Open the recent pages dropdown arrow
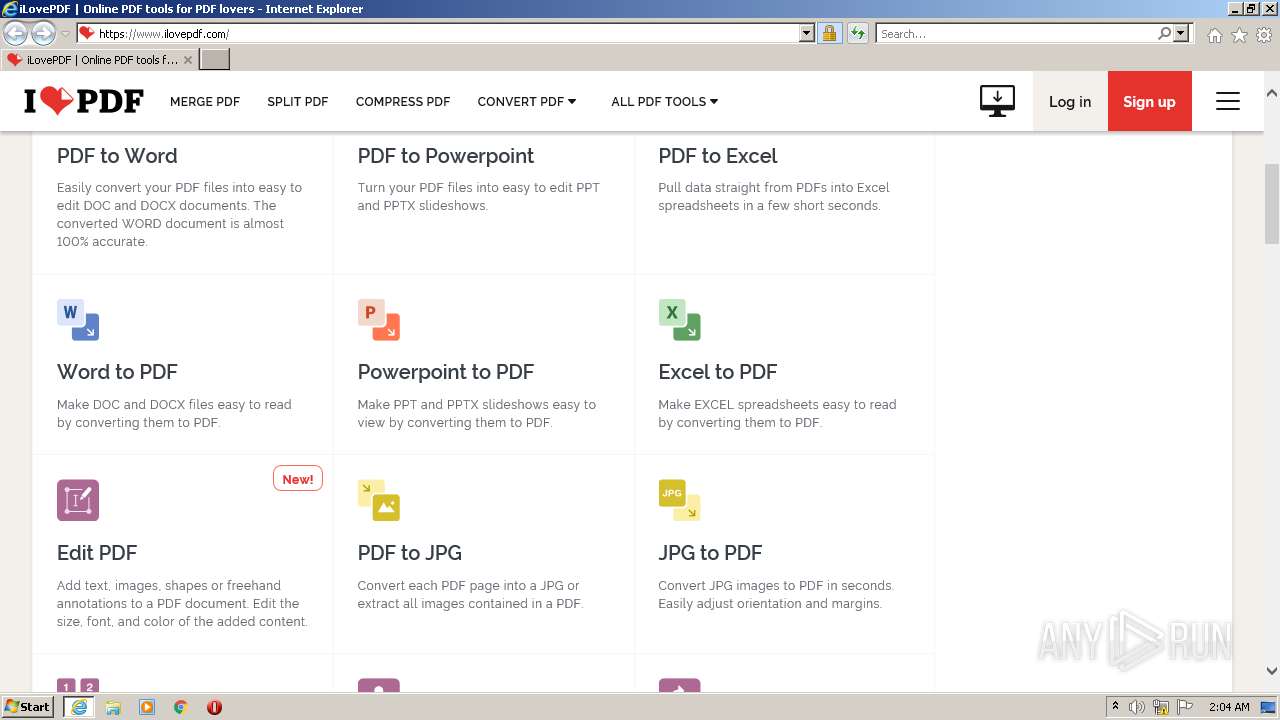 (65, 34)
